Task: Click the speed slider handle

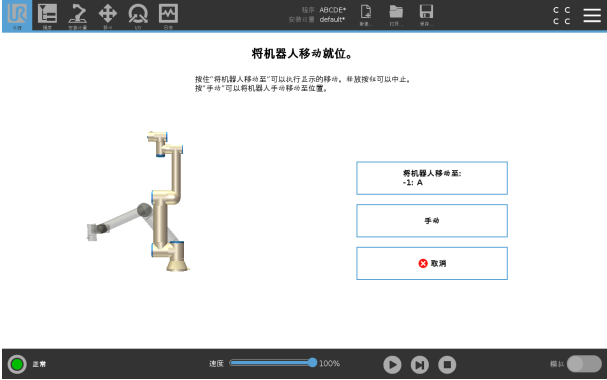Action: click(x=312, y=363)
